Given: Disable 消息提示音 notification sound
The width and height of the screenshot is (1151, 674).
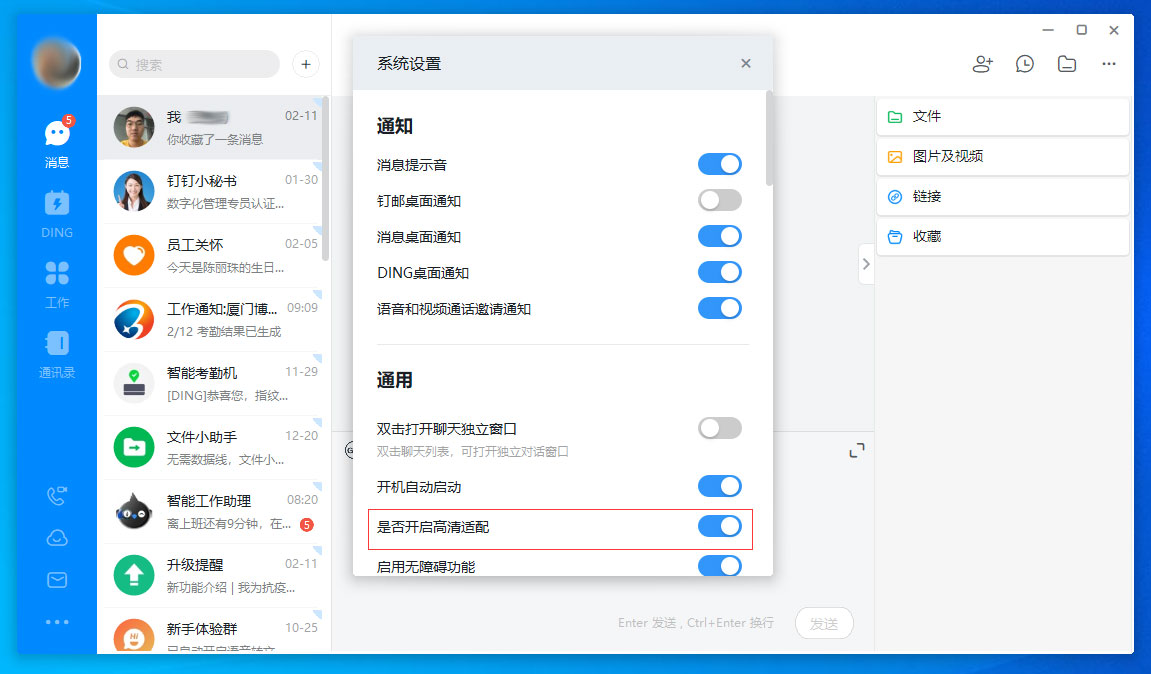Looking at the screenshot, I should 719,164.
